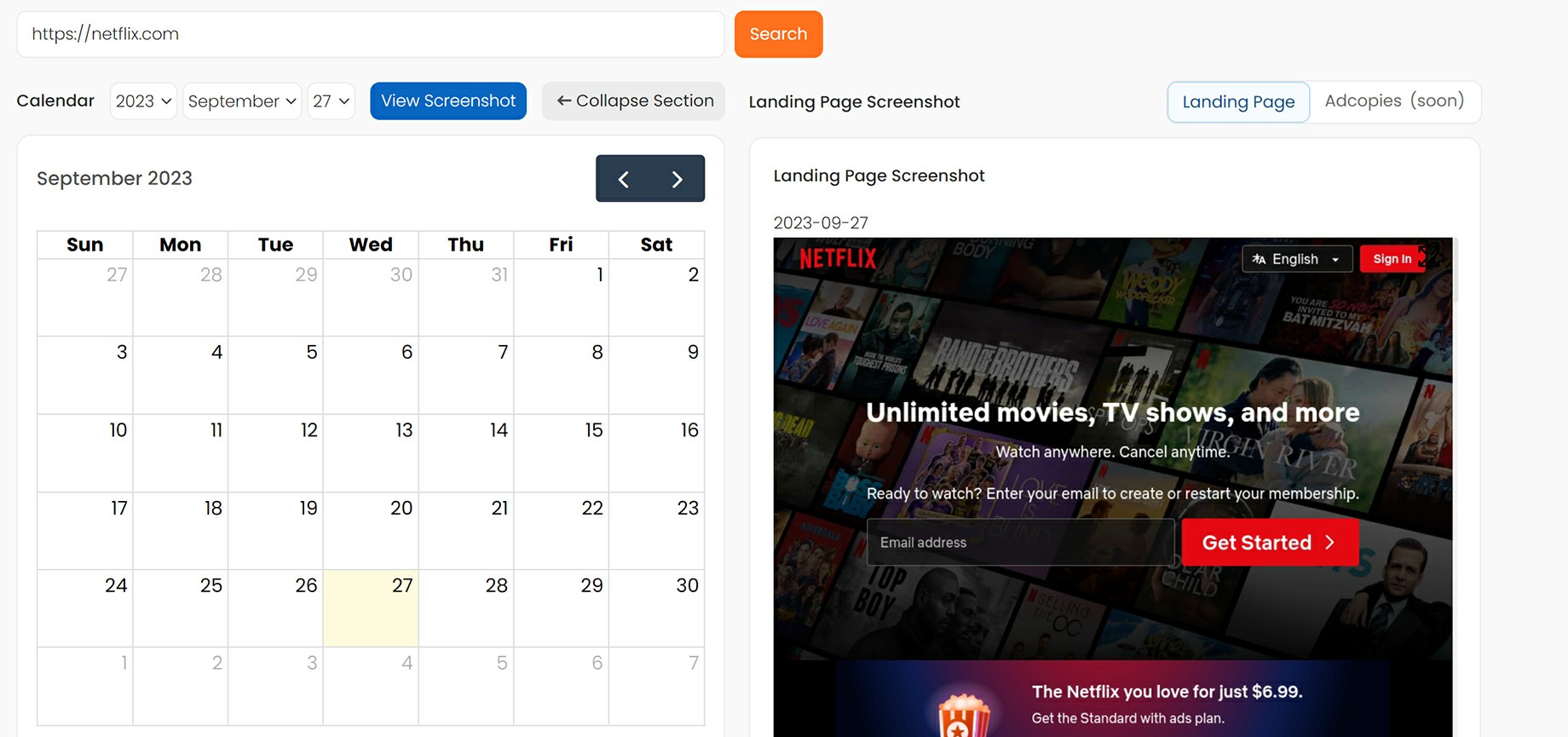Click the 2023-09-27 date label
The height and width of the screenshot is (737, 1568).
point(821,222)
